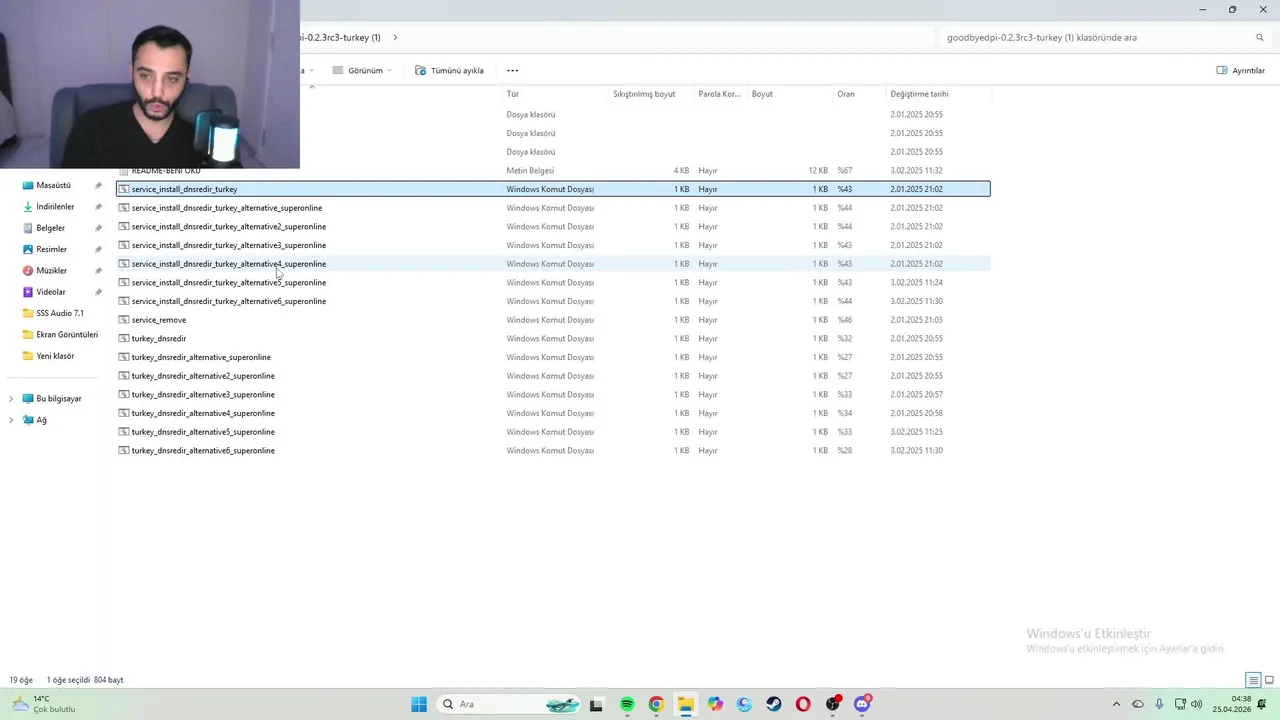The image size is (1280, 720).
Task: Show hidden system tray icons chevron
Action: coord(1116,704)
